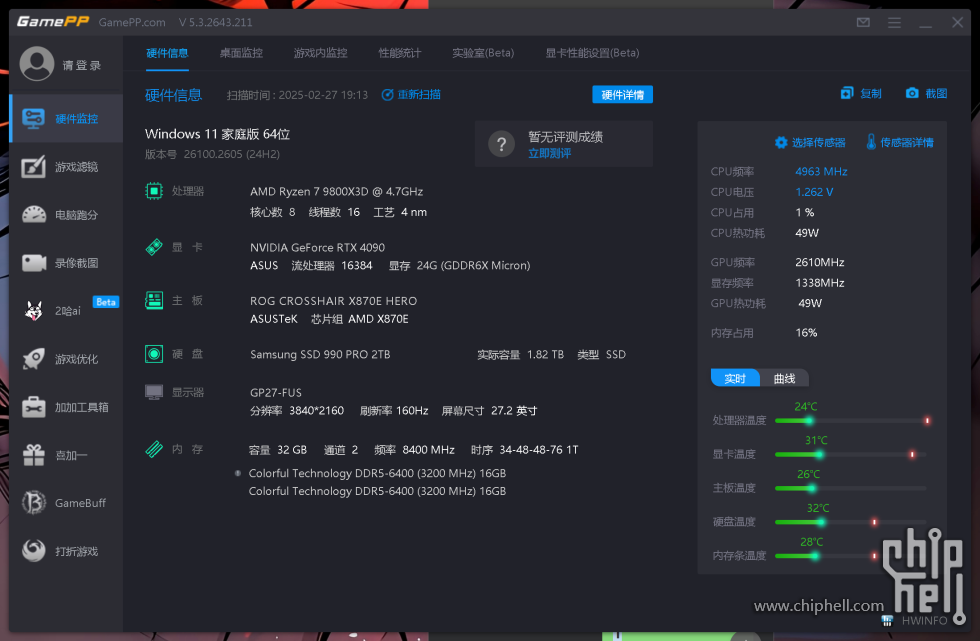This screenshot has width=980, height=641.
Task: Click the 主板 motherboard icon
Action: (154, 301)
